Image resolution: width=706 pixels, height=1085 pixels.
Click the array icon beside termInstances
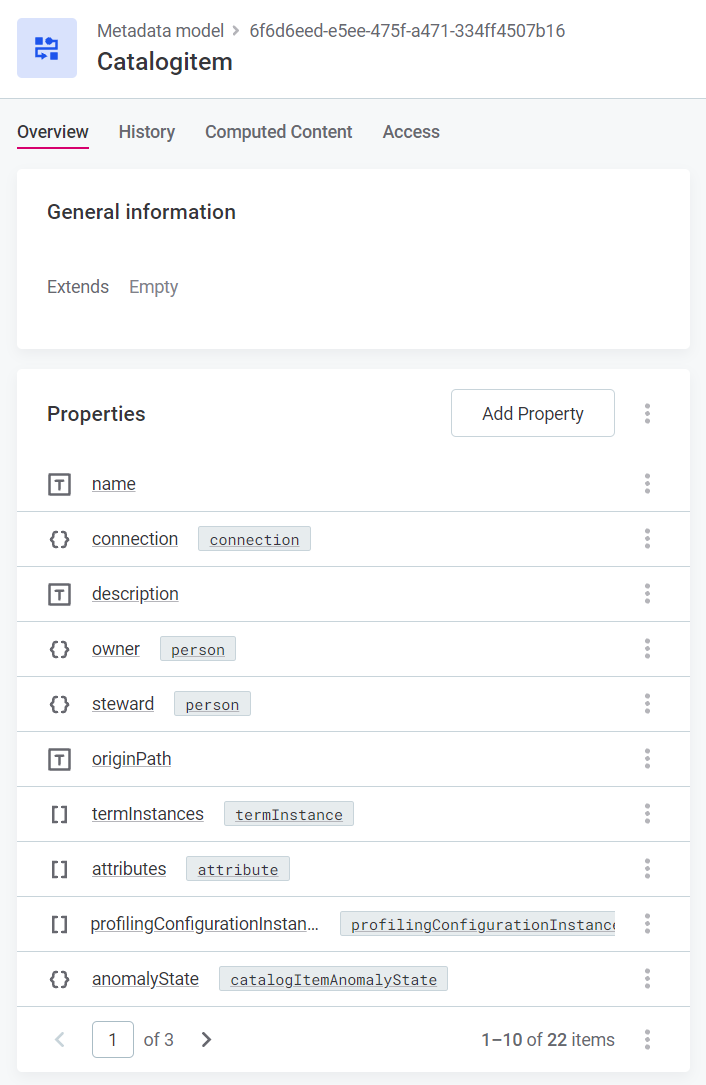[x=59, y=814]
